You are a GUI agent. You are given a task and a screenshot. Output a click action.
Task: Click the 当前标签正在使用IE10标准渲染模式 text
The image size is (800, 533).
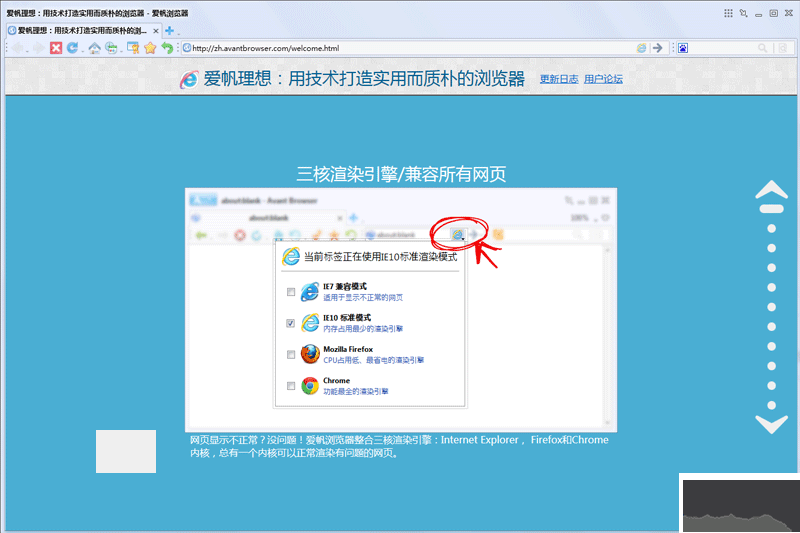coord(381,257)
